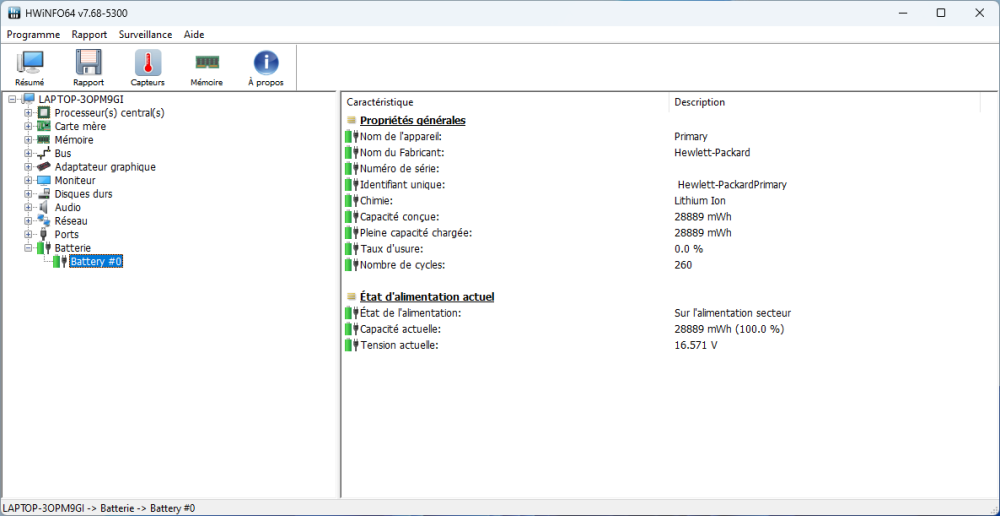Click the Hewlett-Packard manufacturer value

tap(712, 152)
